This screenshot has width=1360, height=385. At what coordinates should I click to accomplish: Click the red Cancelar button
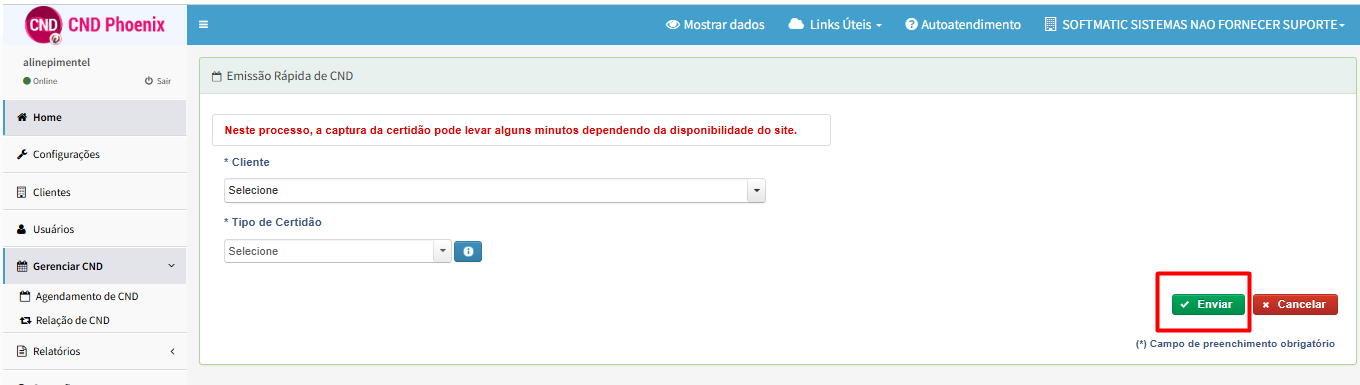click(1295, 304)
